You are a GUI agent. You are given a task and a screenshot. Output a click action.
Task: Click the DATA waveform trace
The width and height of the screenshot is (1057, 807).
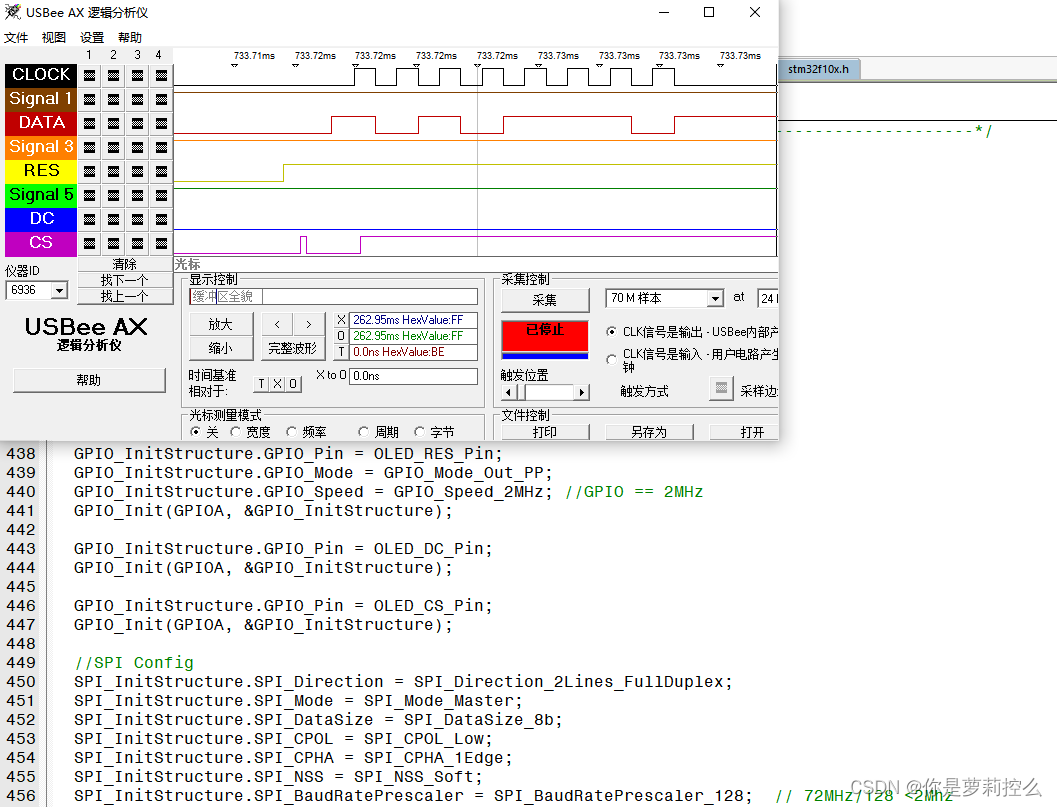[475, 125]
